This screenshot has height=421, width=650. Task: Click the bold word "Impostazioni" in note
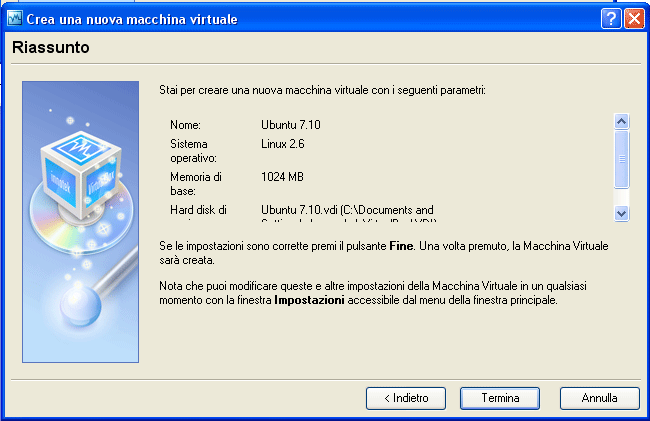click(x=309, y=300)
